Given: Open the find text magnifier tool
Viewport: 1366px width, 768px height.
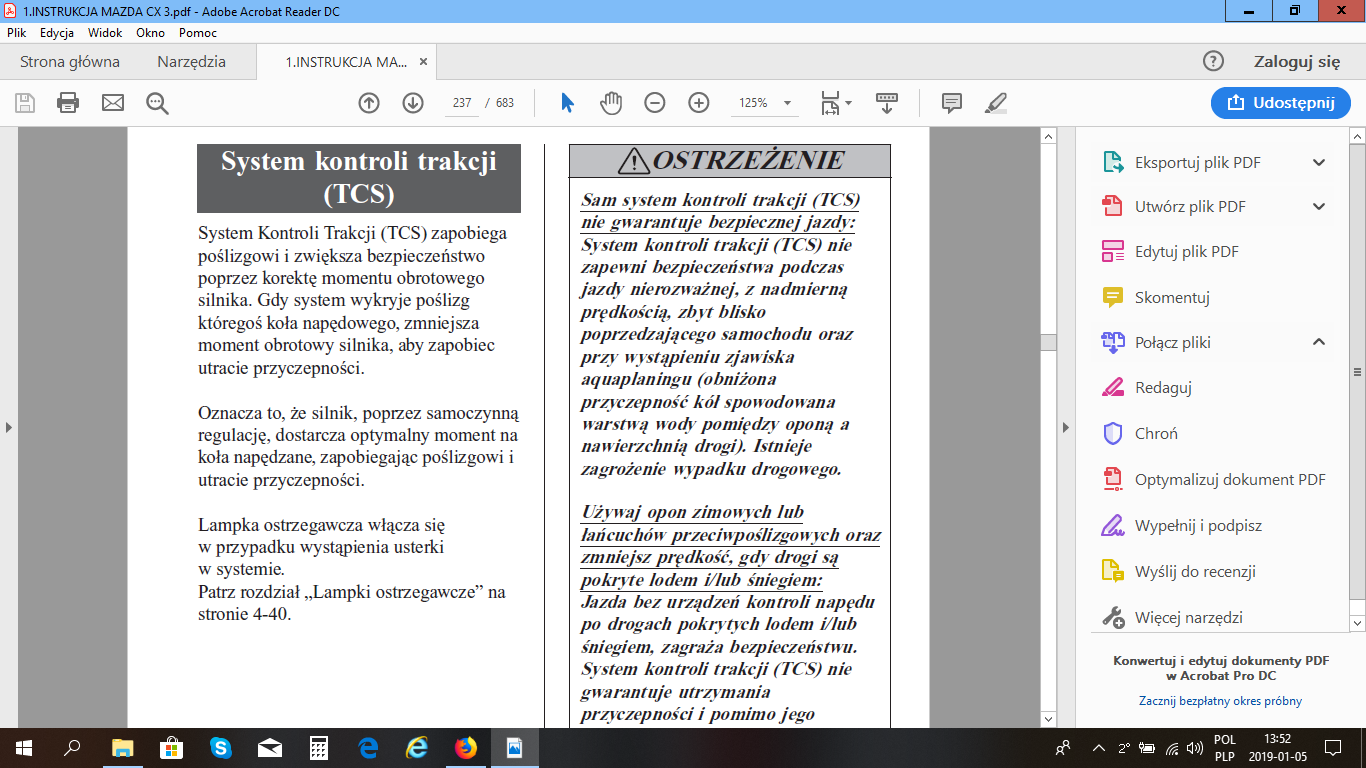Looking at the screenshot, I should click(157, 103).
